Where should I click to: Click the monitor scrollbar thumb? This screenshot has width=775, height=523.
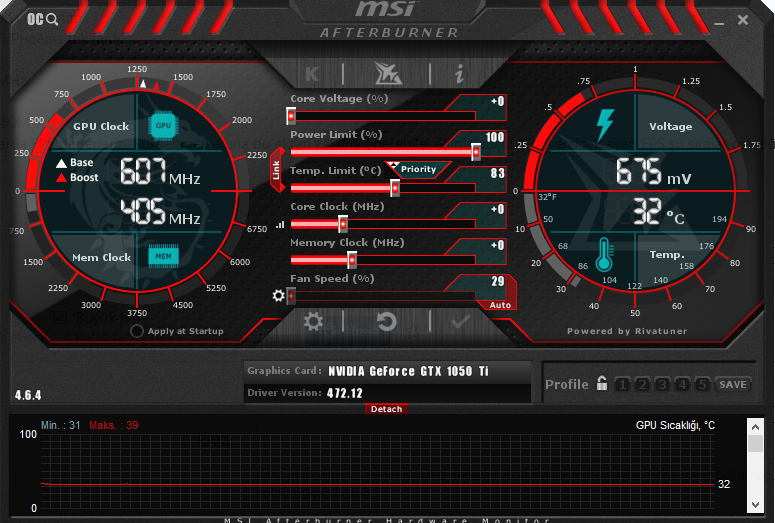click(x=755, y=443)
